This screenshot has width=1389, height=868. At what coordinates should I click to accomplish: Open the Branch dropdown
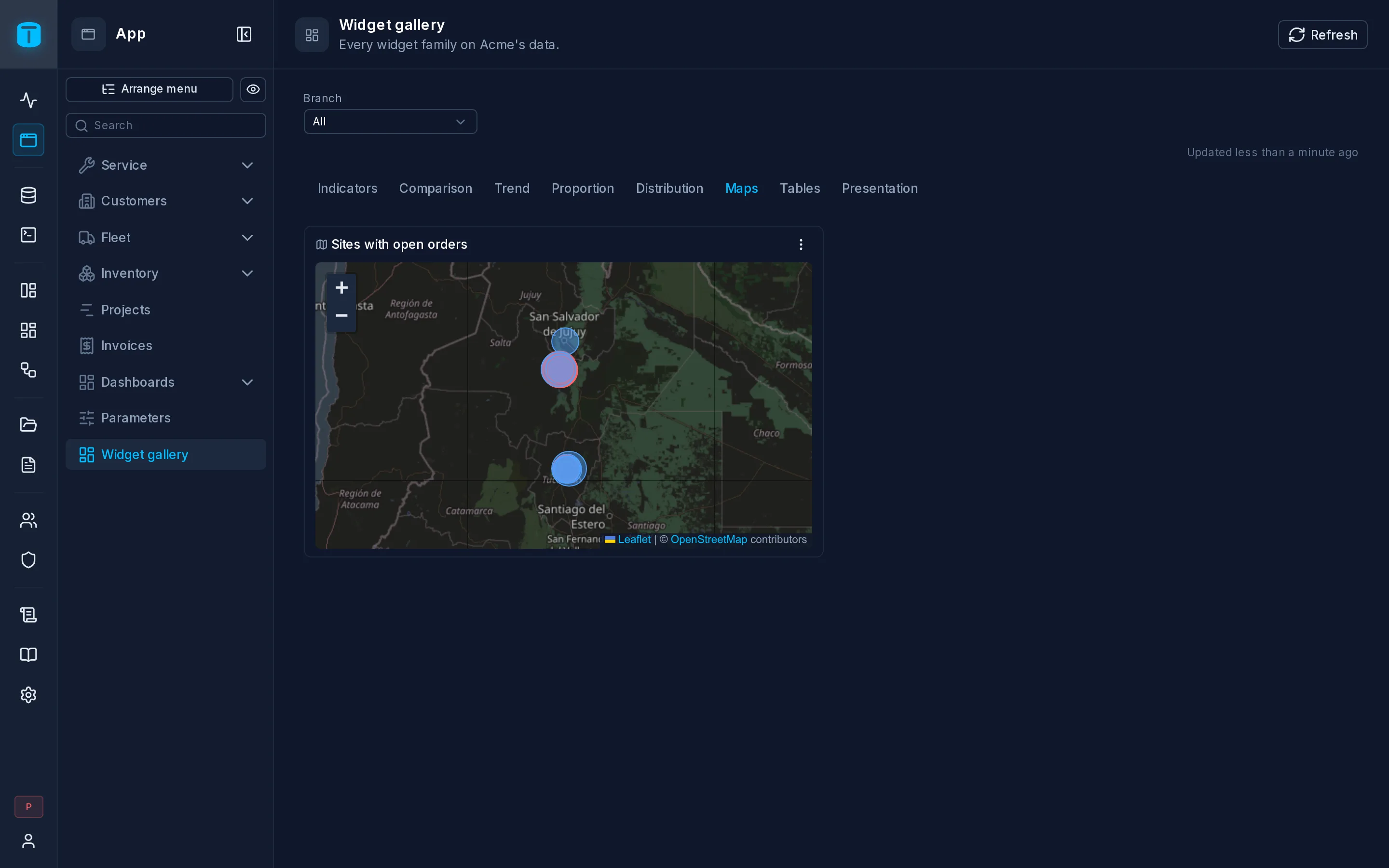click(x=390, y=122)
